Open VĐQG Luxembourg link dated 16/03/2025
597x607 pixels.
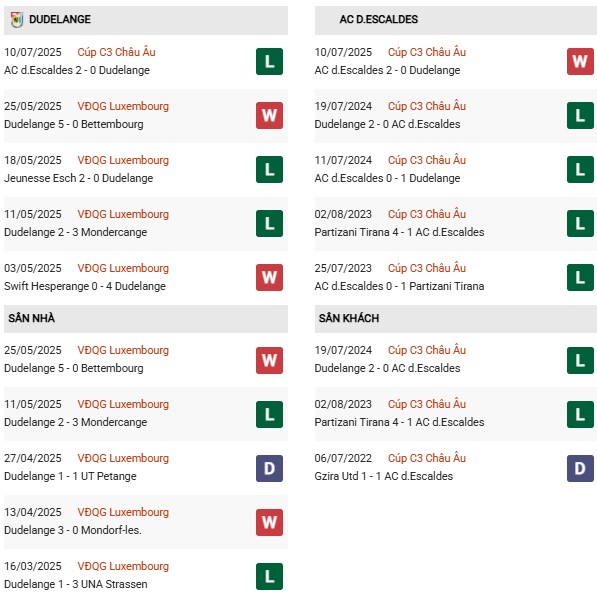point(123,566)
